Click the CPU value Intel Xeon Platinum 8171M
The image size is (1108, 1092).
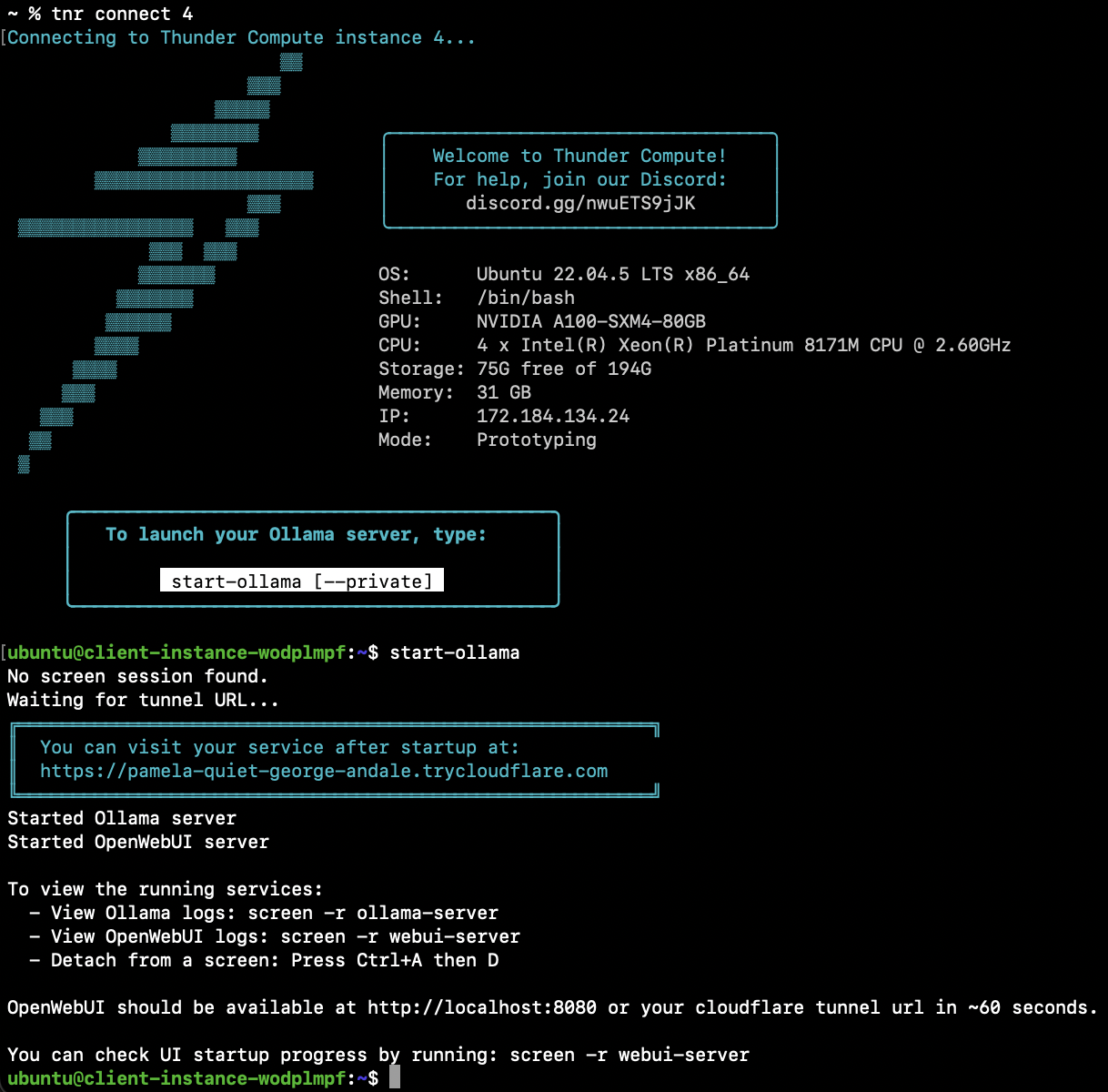[744, 345]
